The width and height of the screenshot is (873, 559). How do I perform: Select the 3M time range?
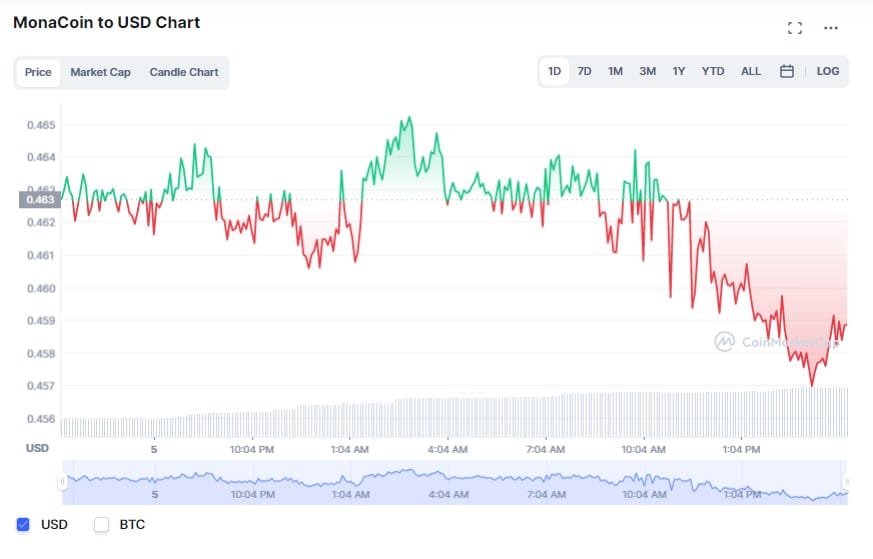tap(648, 71)
